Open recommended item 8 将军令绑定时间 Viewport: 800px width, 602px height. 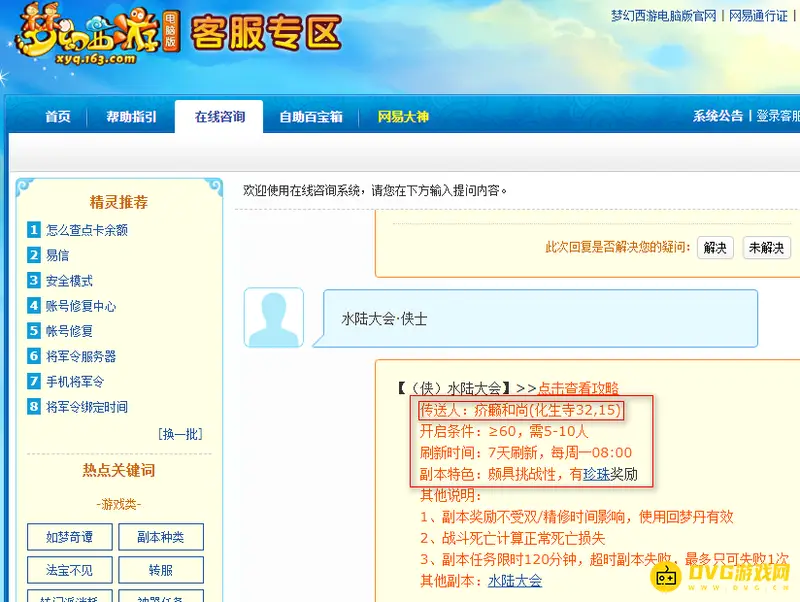pos(78,407)
